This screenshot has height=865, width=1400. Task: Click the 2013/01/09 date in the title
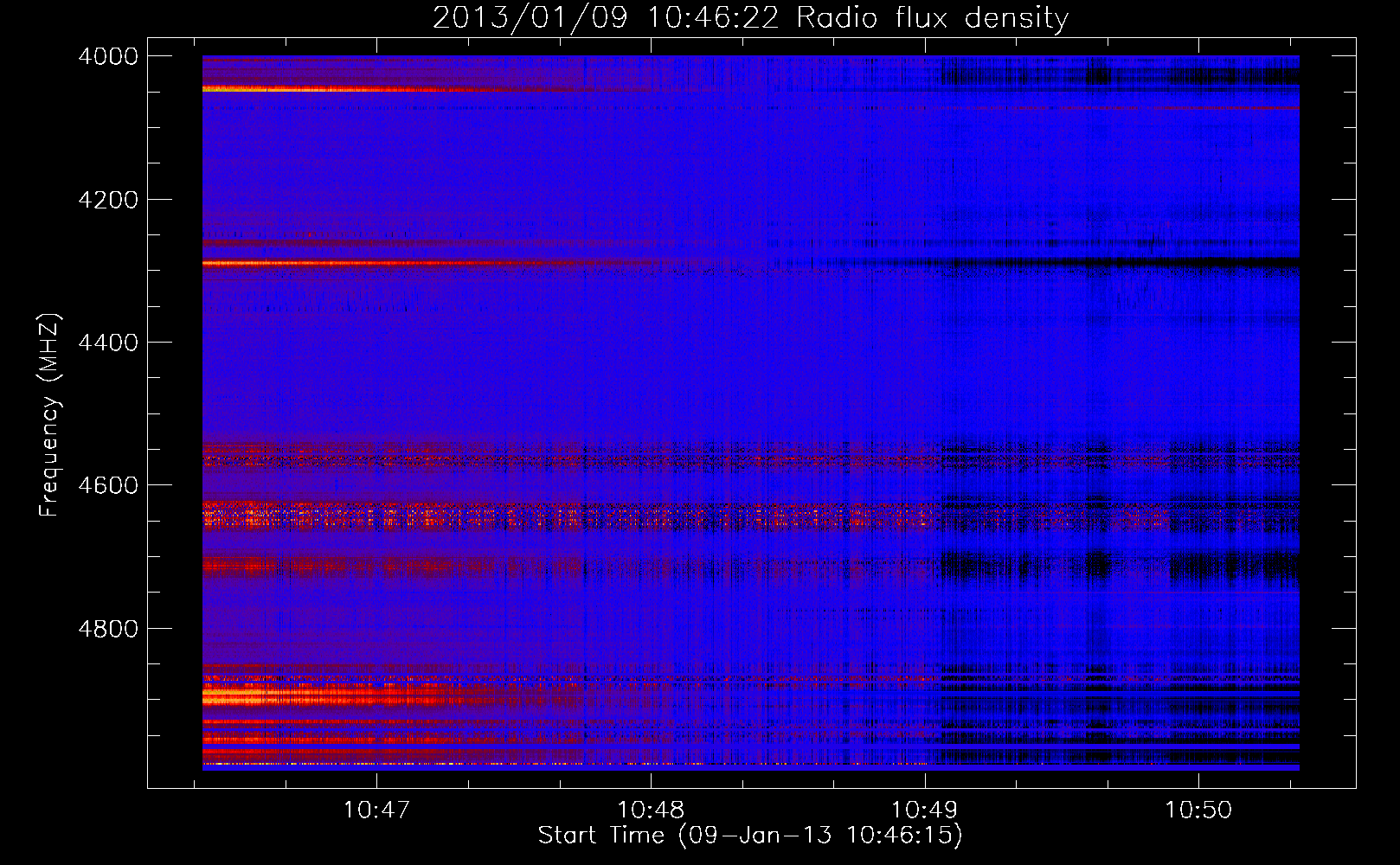click(x=530, y=18)
